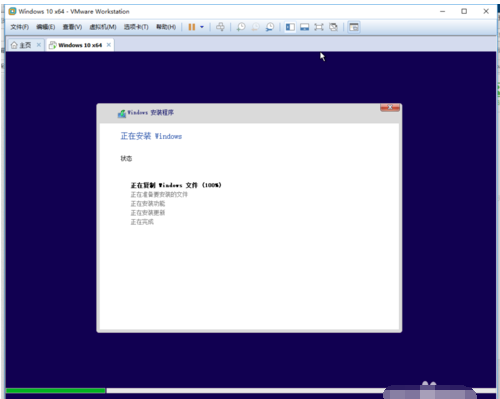Click the green installation progress bar
Image resolution: width=500 pixels, height=399 pixels.
click(x=56, y=390)
